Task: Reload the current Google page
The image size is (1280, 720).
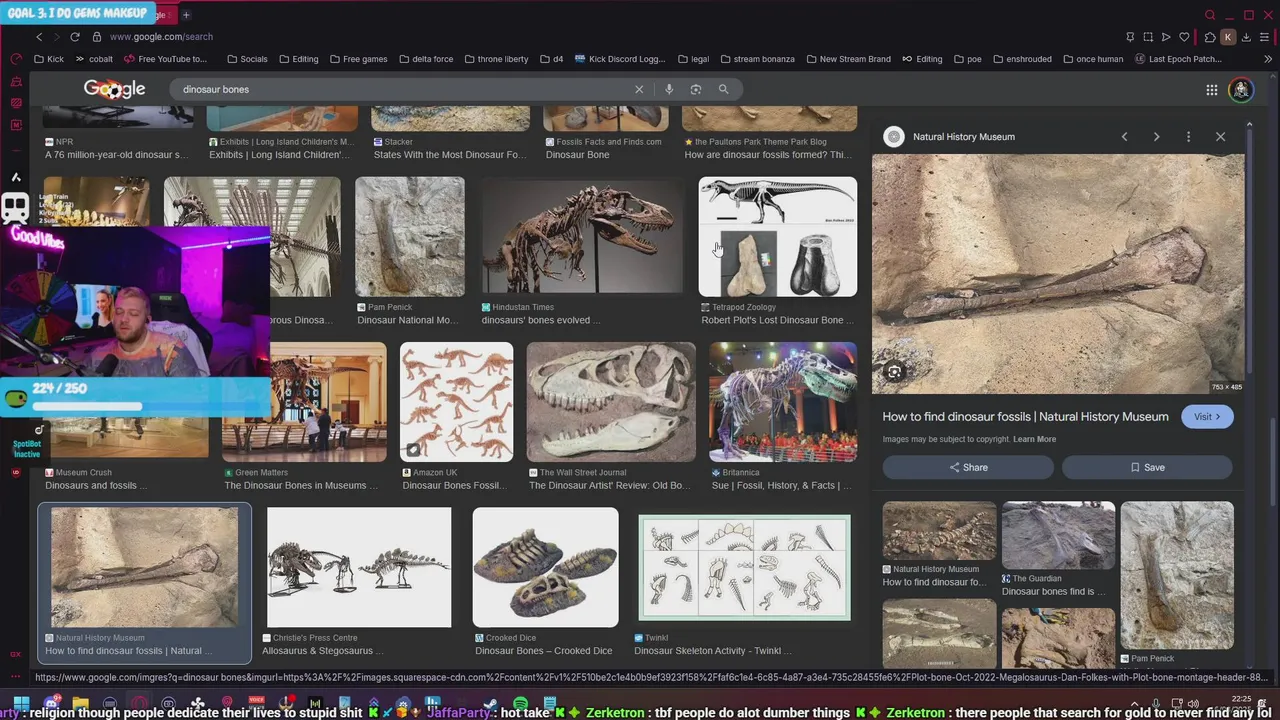Action: (76, 37)
